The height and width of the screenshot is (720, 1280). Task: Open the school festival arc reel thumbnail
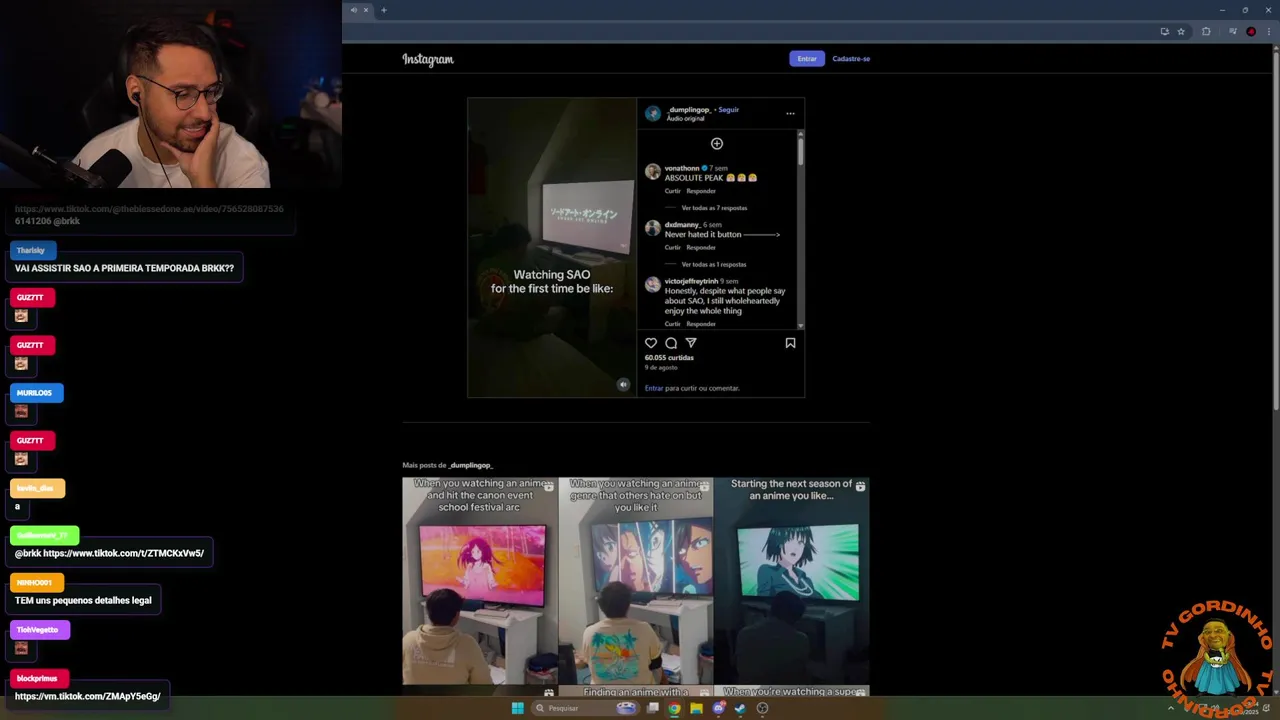tap(480, 581)
